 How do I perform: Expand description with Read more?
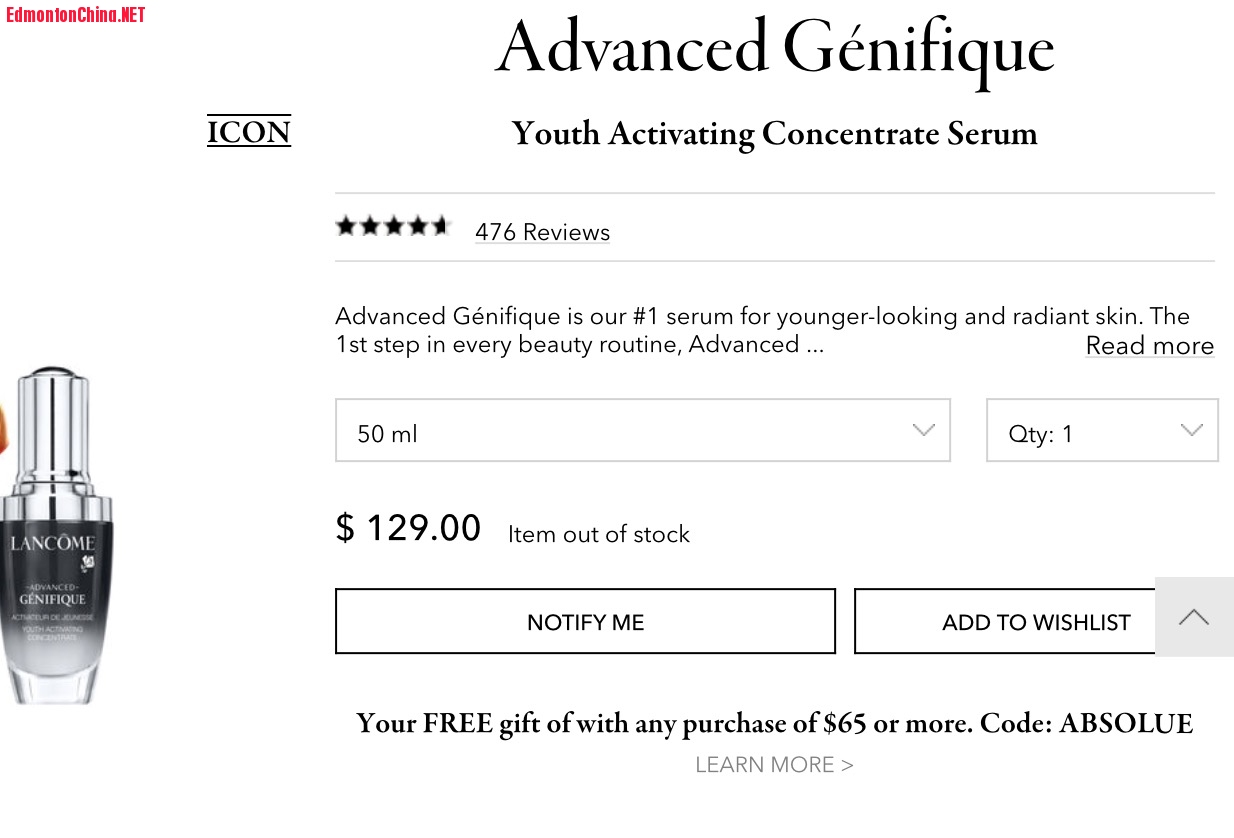point(1149,346)
